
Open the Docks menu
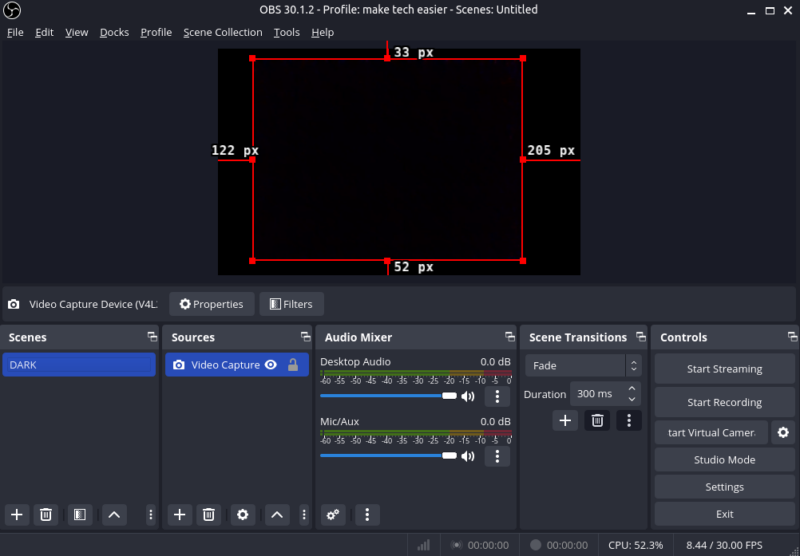[x=114, y=32]
